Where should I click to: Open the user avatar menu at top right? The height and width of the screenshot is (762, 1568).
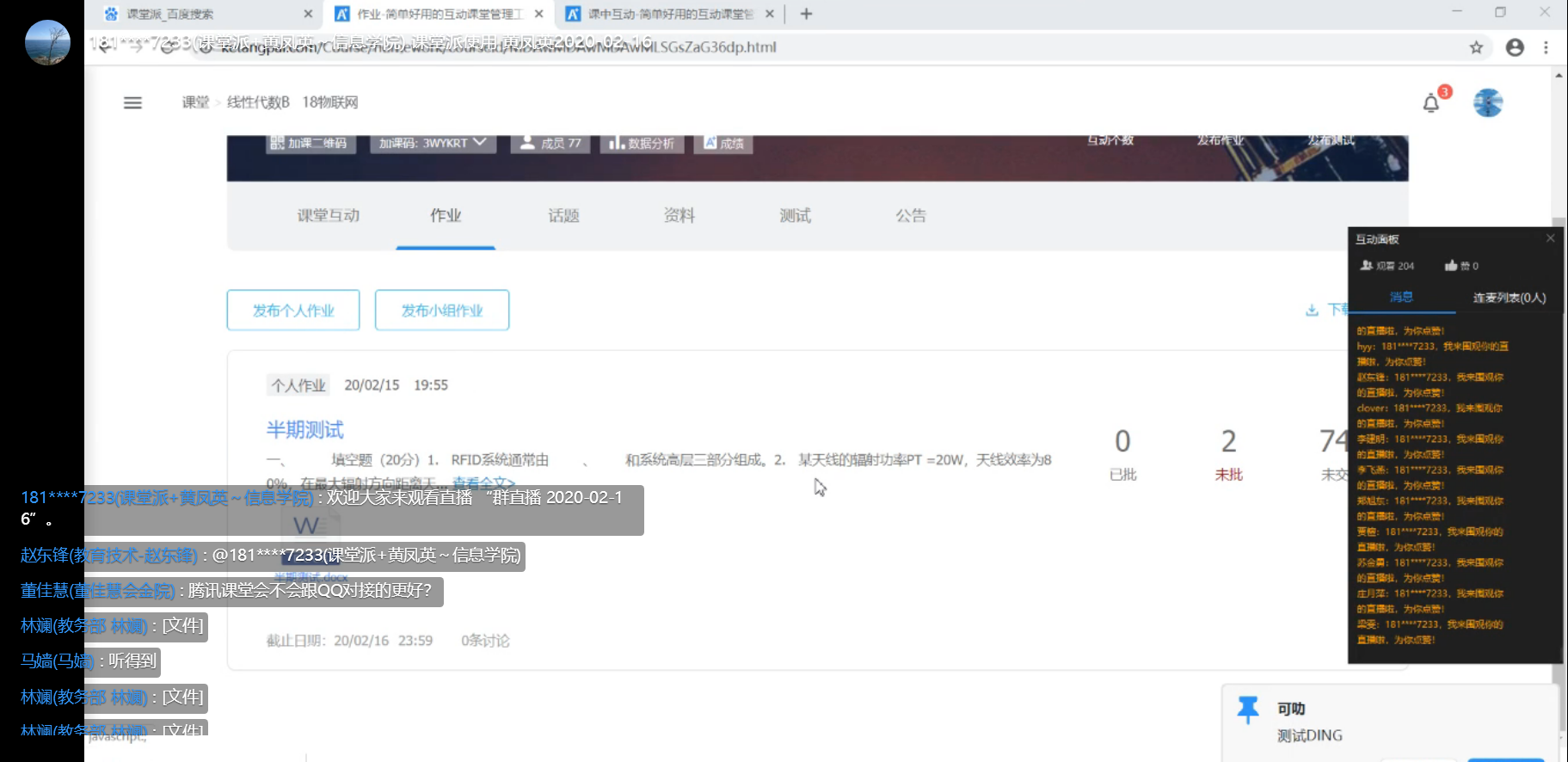pyautogui.click(x=1487, y=103)
